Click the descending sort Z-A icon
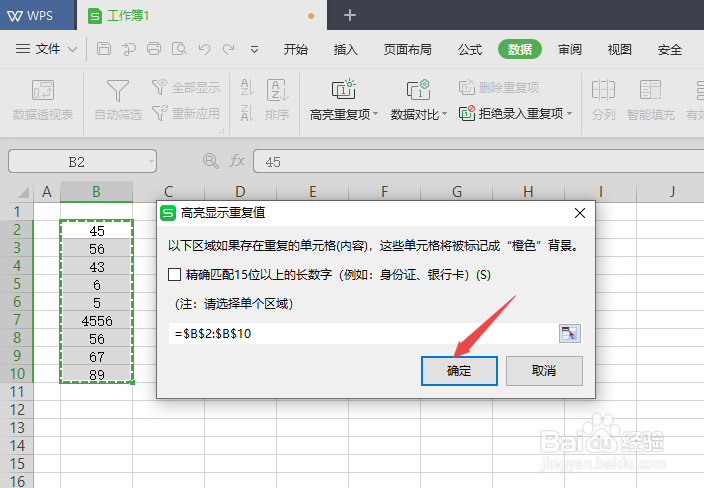The width and height of the screenshot is (704, 488). pyautogui.click(x=247, y=113)
